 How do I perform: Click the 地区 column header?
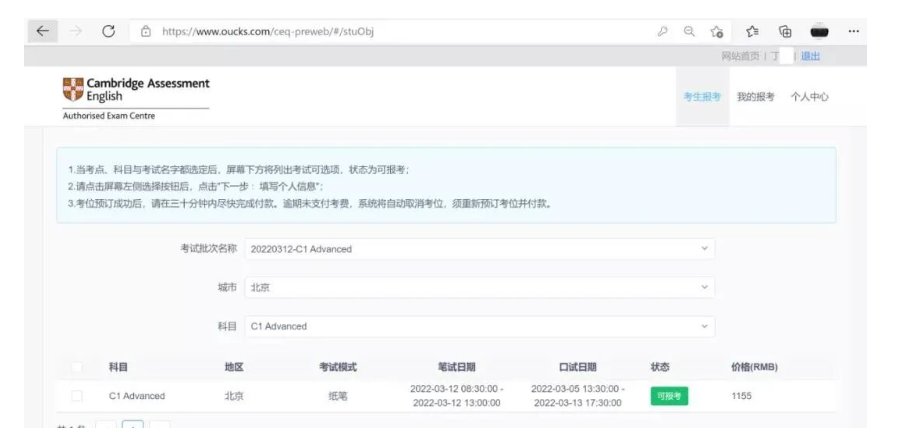pyautogui.click(x=234, y=367)
